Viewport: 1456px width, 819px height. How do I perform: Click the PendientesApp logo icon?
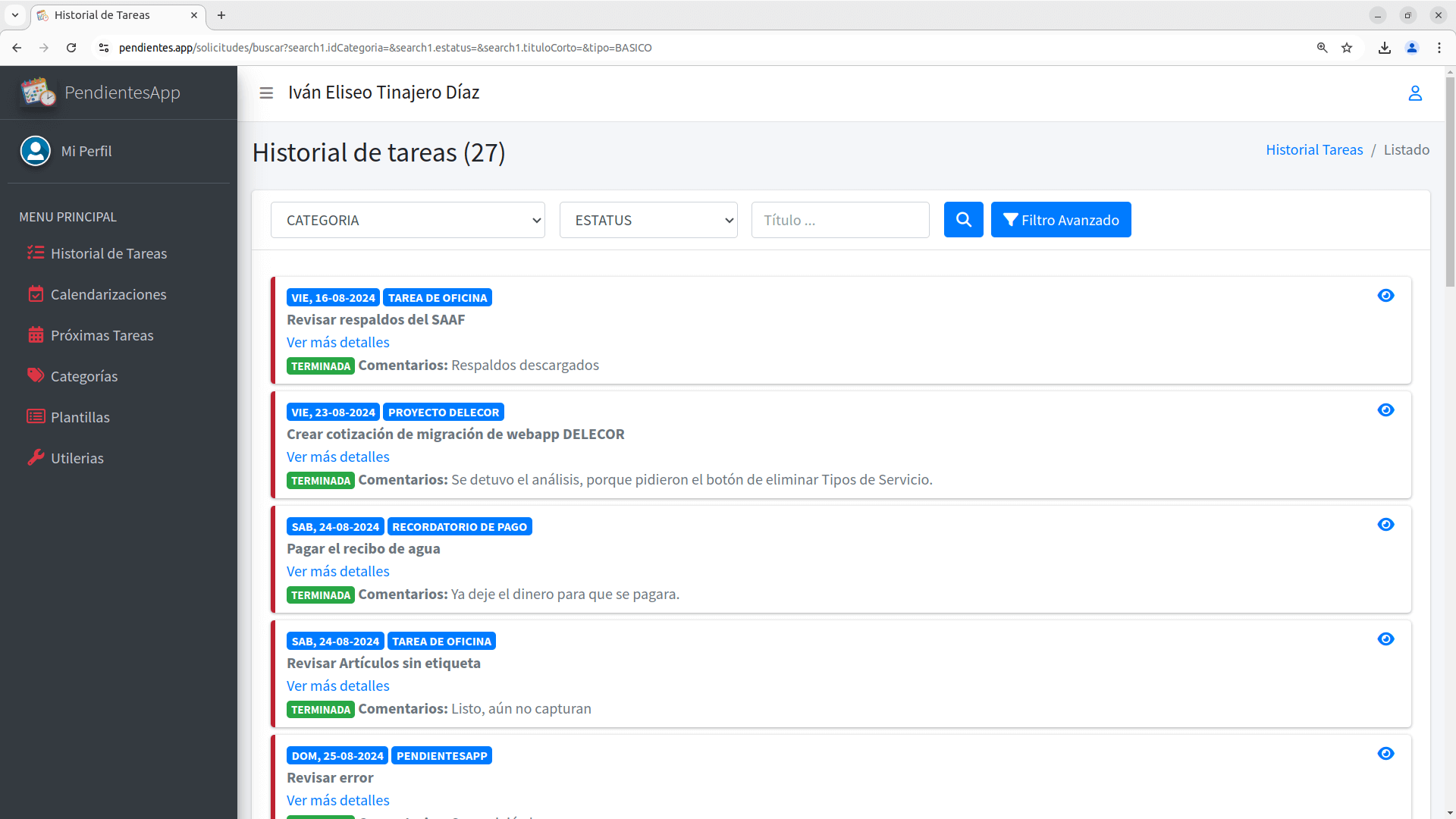38,93
